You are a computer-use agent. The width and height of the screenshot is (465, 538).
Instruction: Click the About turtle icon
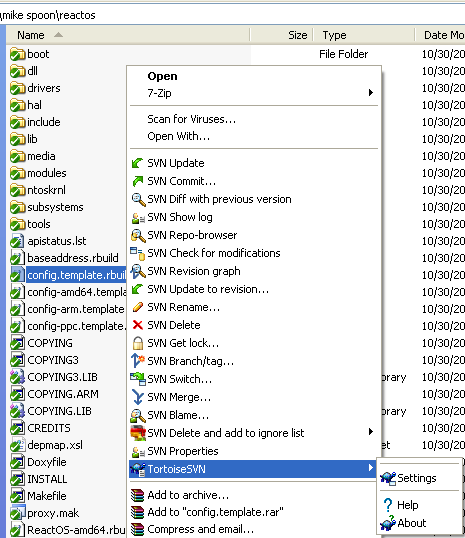point(388,523)
